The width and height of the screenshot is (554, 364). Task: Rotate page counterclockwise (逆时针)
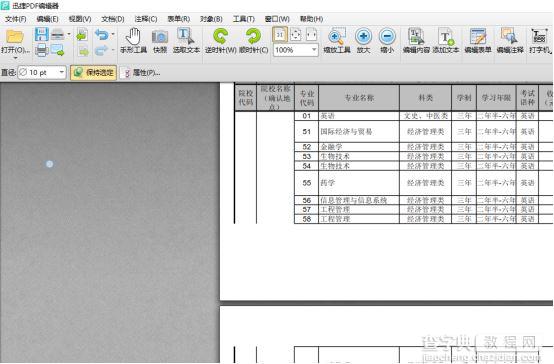pos(220,41)
